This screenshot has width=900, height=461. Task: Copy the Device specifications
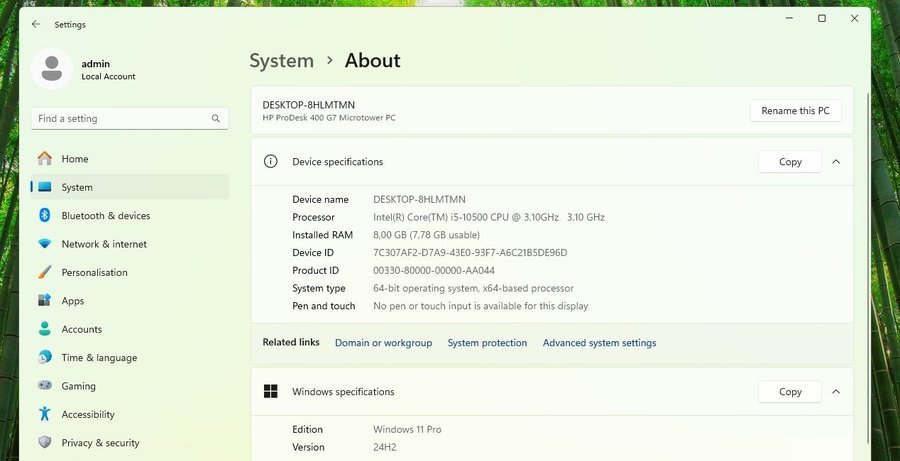pyautogui.click(x=789, y=162)
